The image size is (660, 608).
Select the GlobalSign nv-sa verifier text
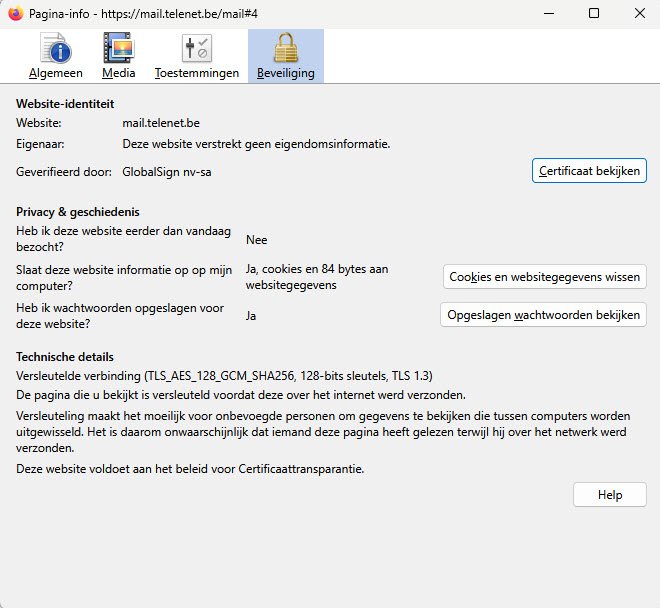coord(166,172)
